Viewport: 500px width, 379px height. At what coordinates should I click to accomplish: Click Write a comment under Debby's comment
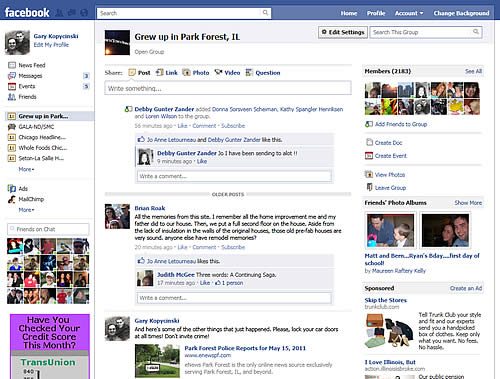tap(234, 176)
